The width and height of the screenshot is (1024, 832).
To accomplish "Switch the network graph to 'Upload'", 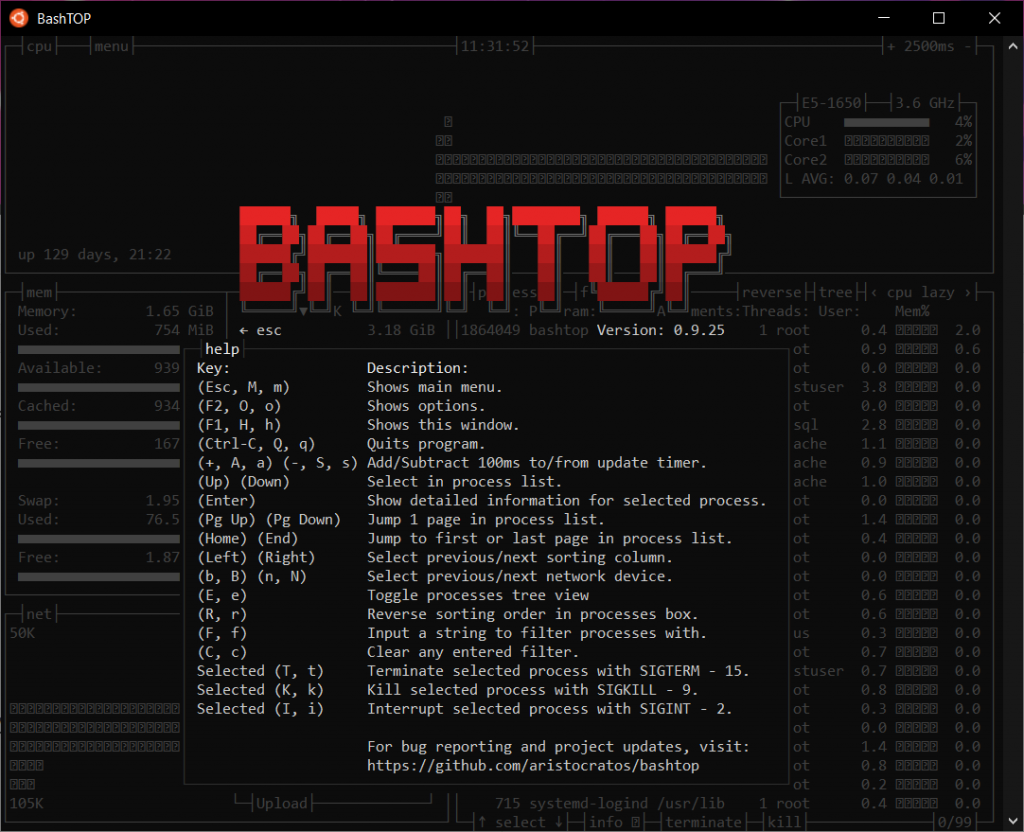I will pos(281,802).
